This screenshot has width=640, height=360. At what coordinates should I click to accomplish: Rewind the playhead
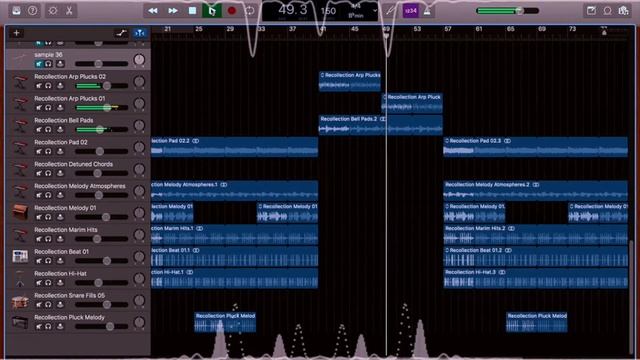click(153, 11)
